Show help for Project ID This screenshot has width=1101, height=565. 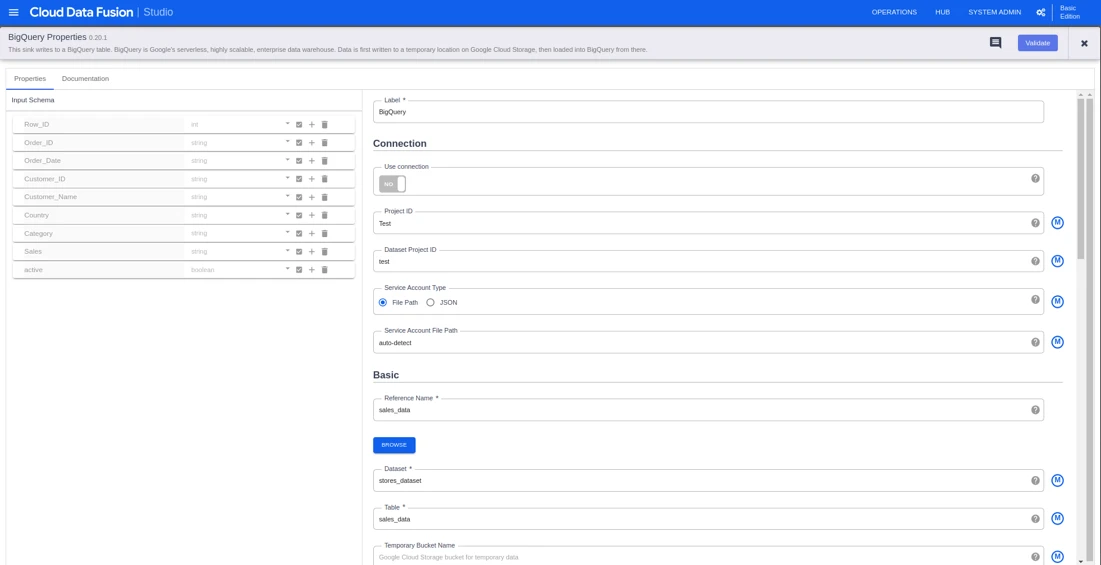click(x=1035, y=223)
